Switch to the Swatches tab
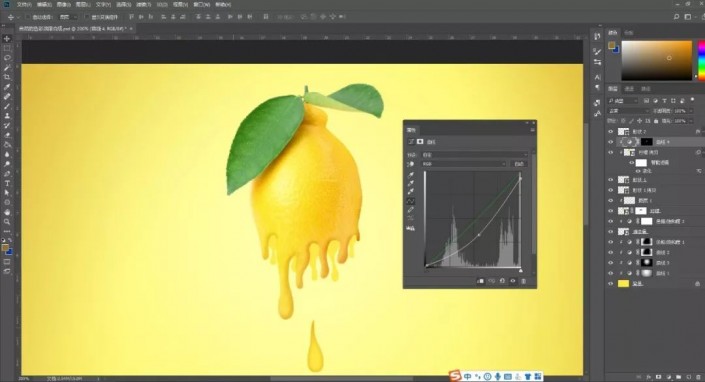 629,33
